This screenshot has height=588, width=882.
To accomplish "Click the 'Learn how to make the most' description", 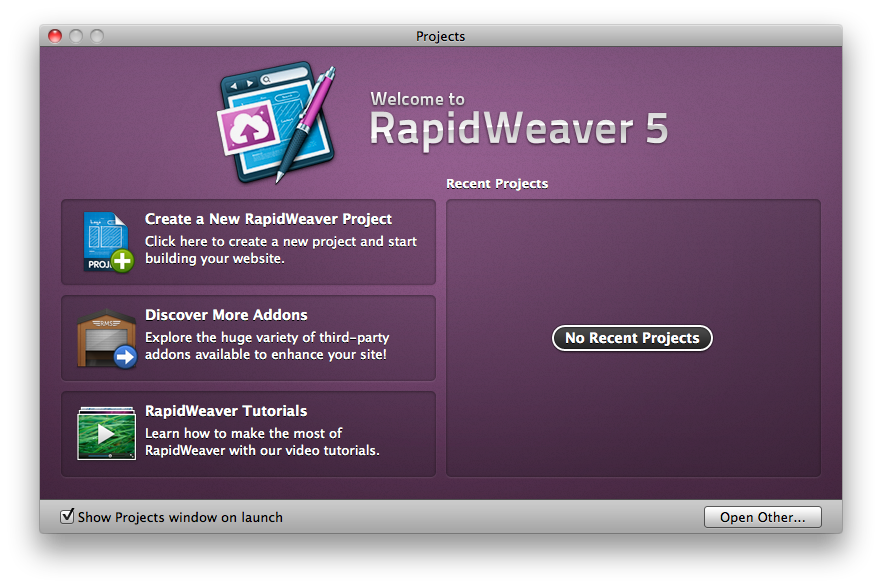I will click(x=262, y=442).
